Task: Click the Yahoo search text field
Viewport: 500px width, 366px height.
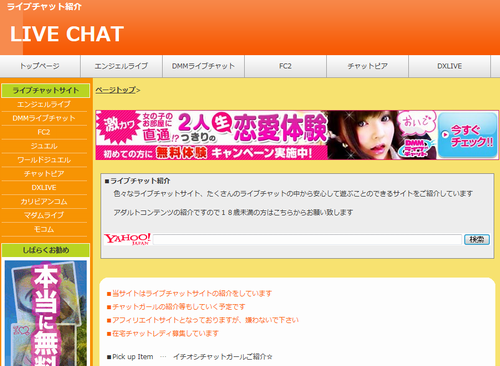Action: click(307, 239)
